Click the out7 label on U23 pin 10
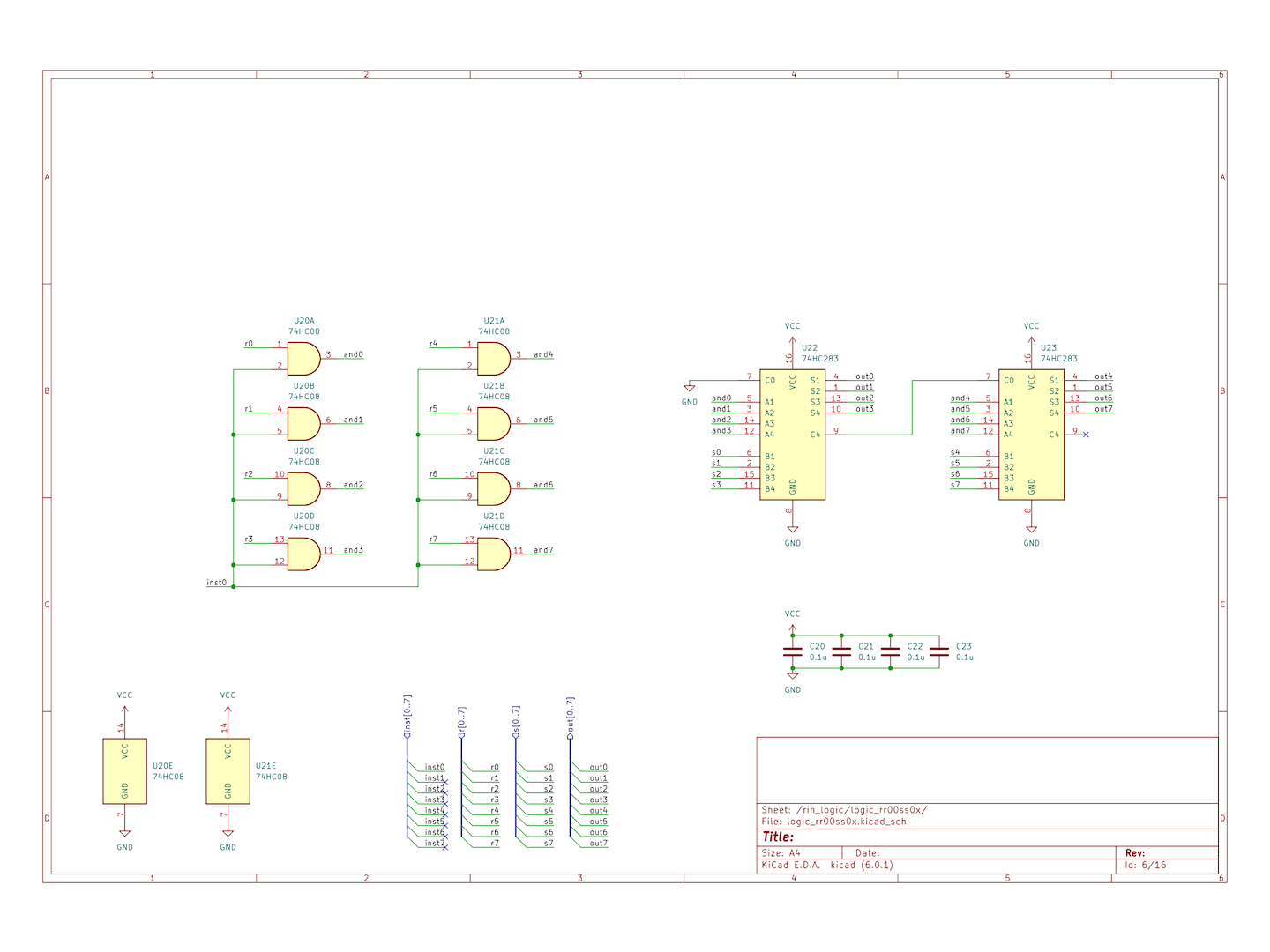 (x=1103, y=409)
